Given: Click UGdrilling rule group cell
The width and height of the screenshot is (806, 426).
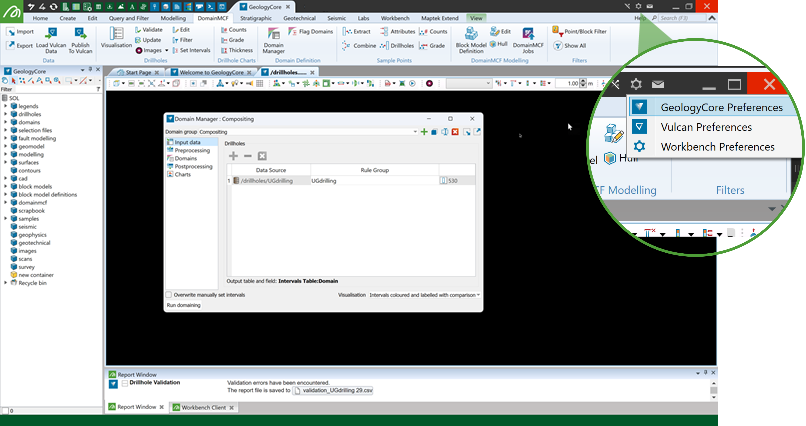Looking at the screenshot, I should coord(374,181).
